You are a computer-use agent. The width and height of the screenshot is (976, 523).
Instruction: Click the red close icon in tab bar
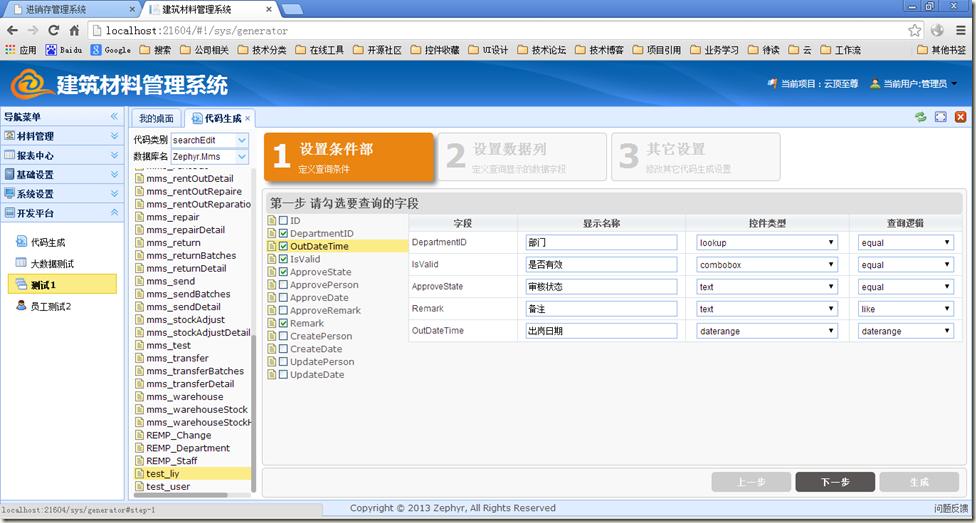(960, 118)
